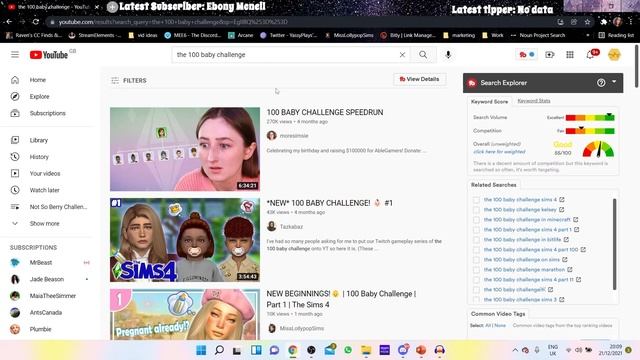Select All common video tags
This screenshot has height=360, width=640.
(488, 326)
